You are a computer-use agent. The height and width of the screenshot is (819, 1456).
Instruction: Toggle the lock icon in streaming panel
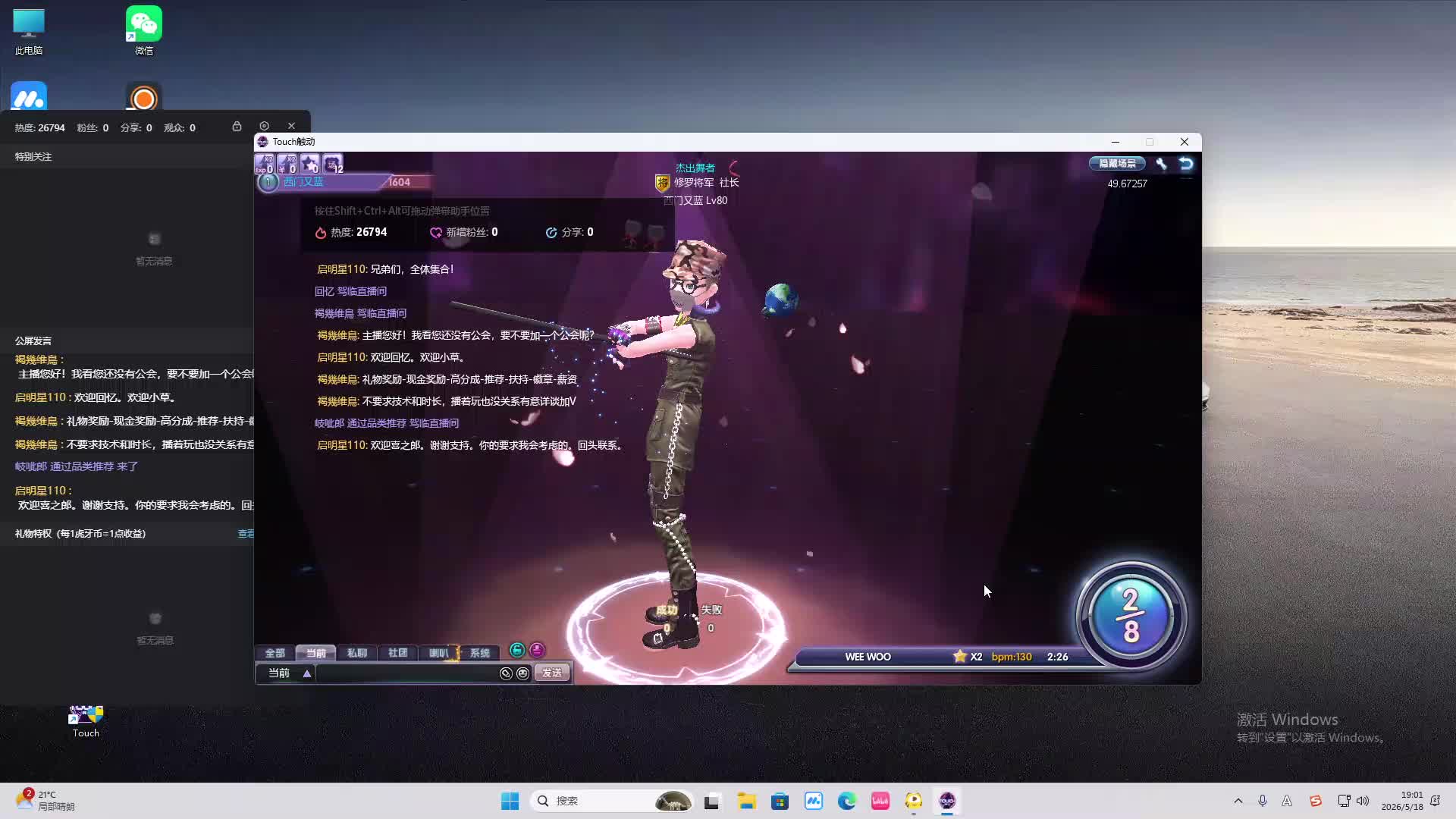pyautogui.click(x=237, y=127)
